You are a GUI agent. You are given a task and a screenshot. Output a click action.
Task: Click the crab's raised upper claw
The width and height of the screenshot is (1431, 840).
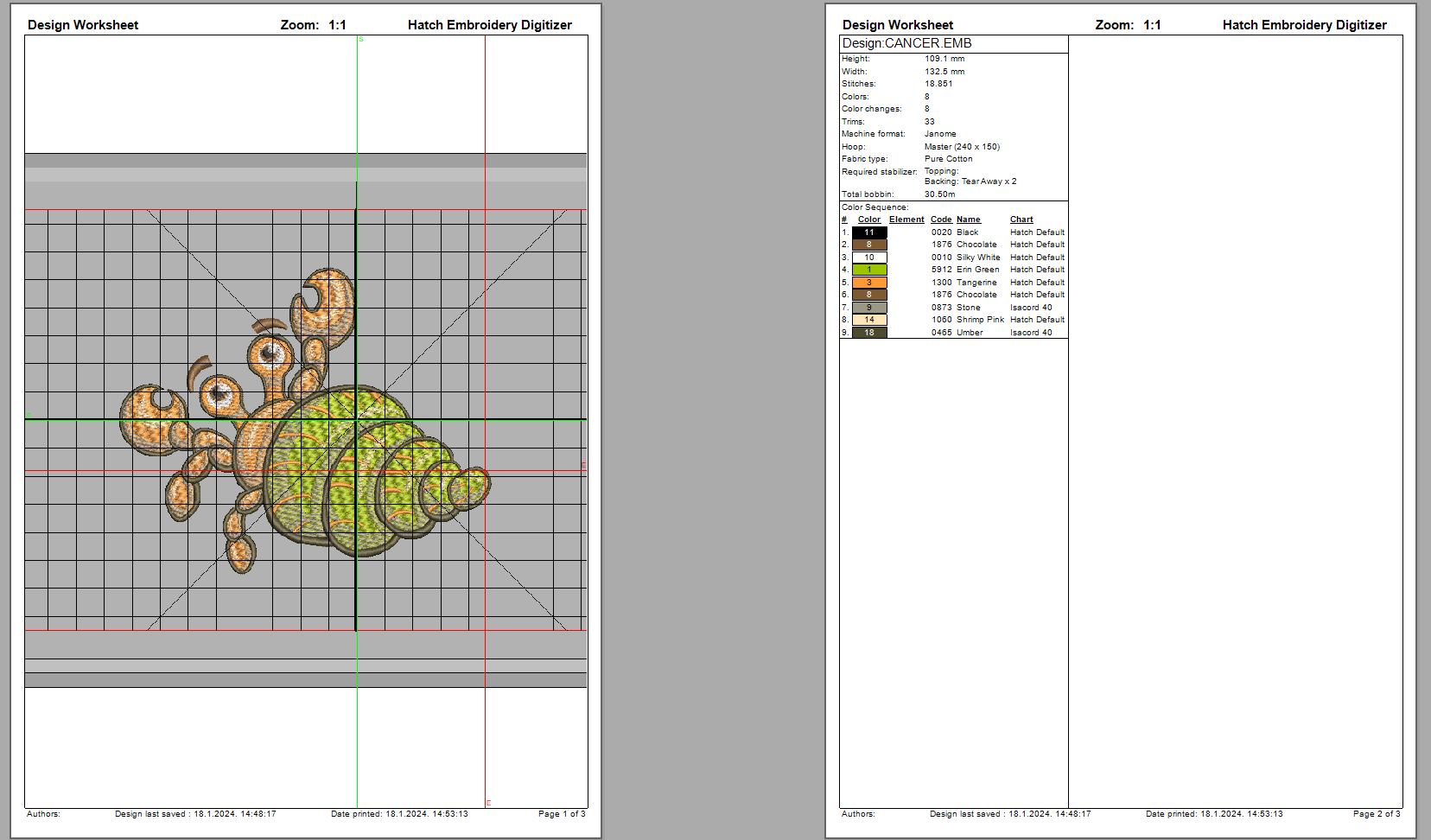point(325,301)
